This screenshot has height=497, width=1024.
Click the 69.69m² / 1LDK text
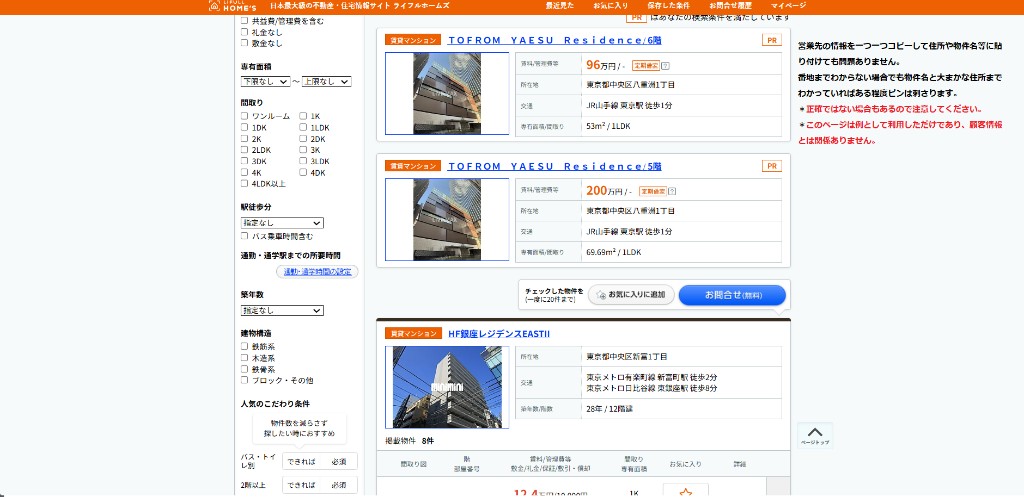click(x=612, y=251)
